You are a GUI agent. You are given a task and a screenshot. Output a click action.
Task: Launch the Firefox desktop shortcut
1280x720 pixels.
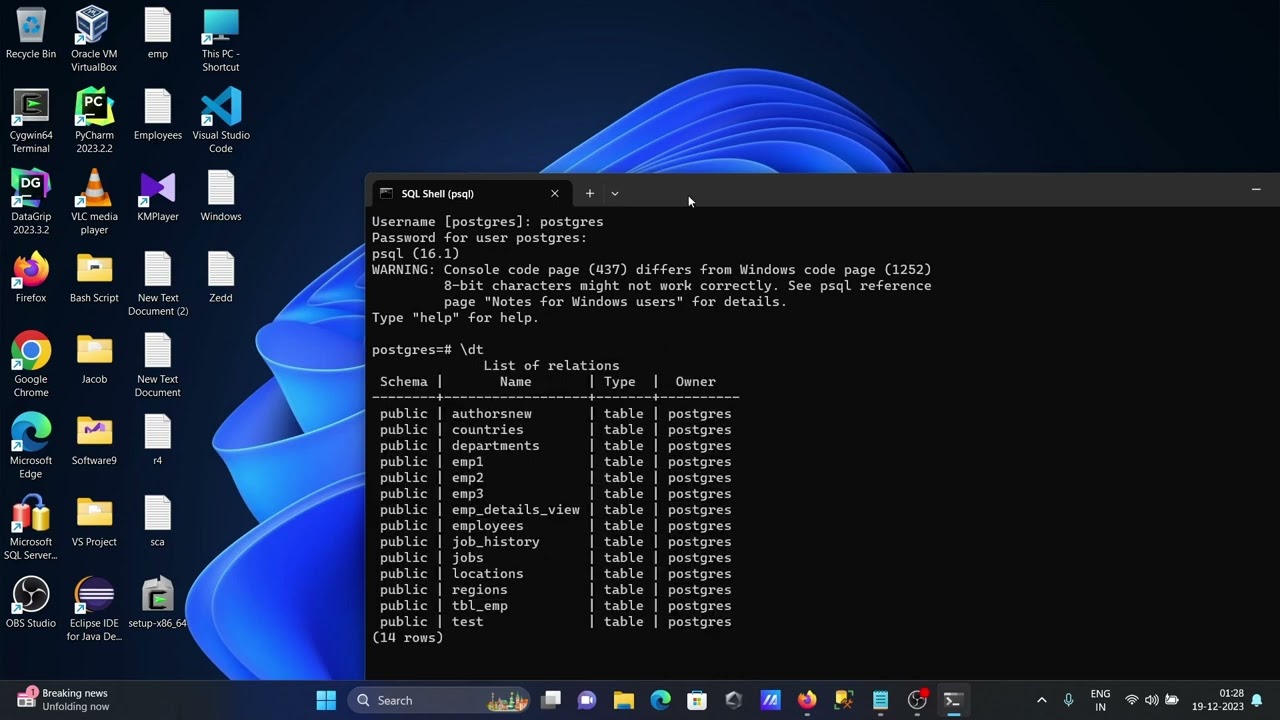click(31, 277)
